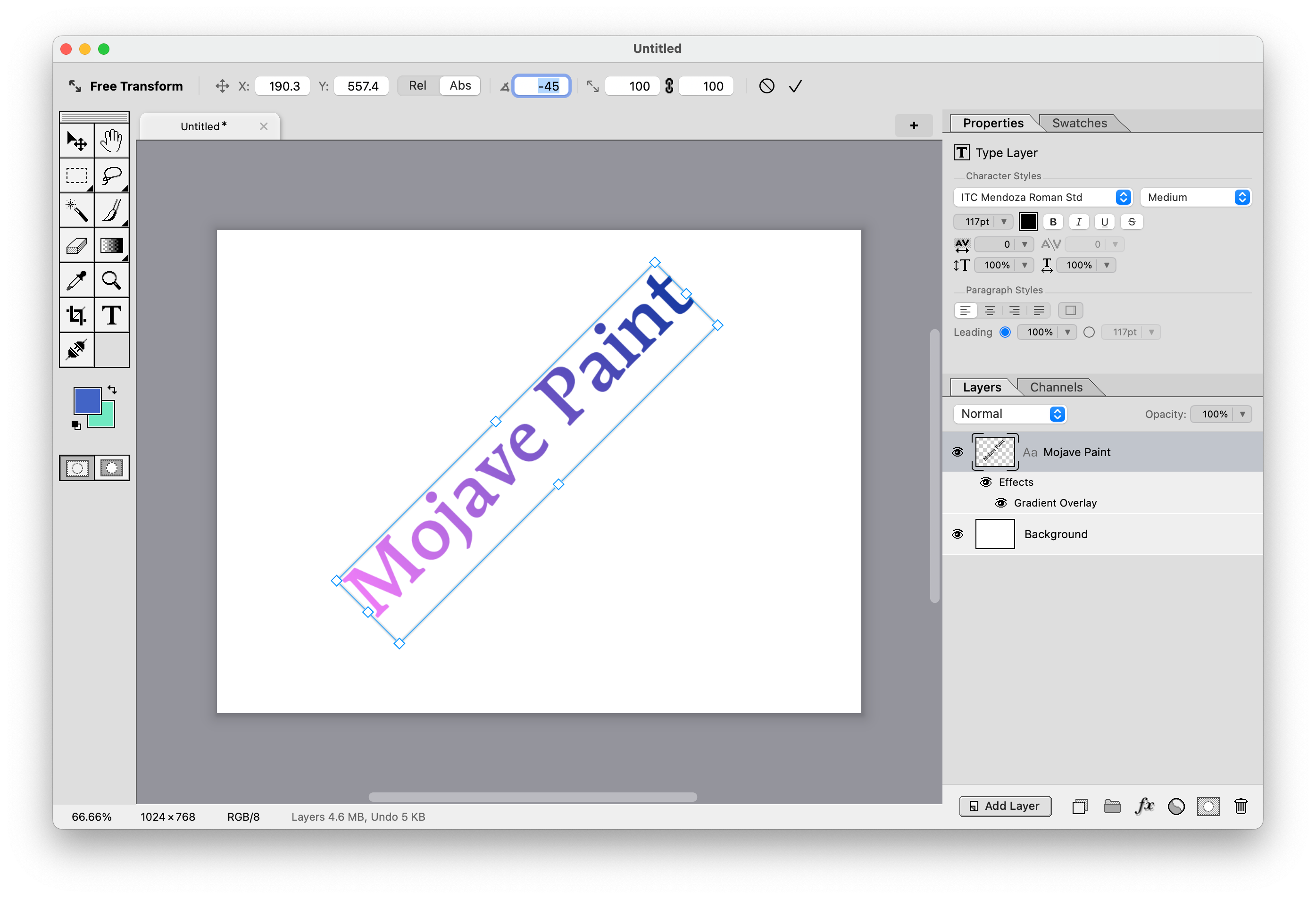
Task: Select the Magic Wand tool
Action: point(77,210)
